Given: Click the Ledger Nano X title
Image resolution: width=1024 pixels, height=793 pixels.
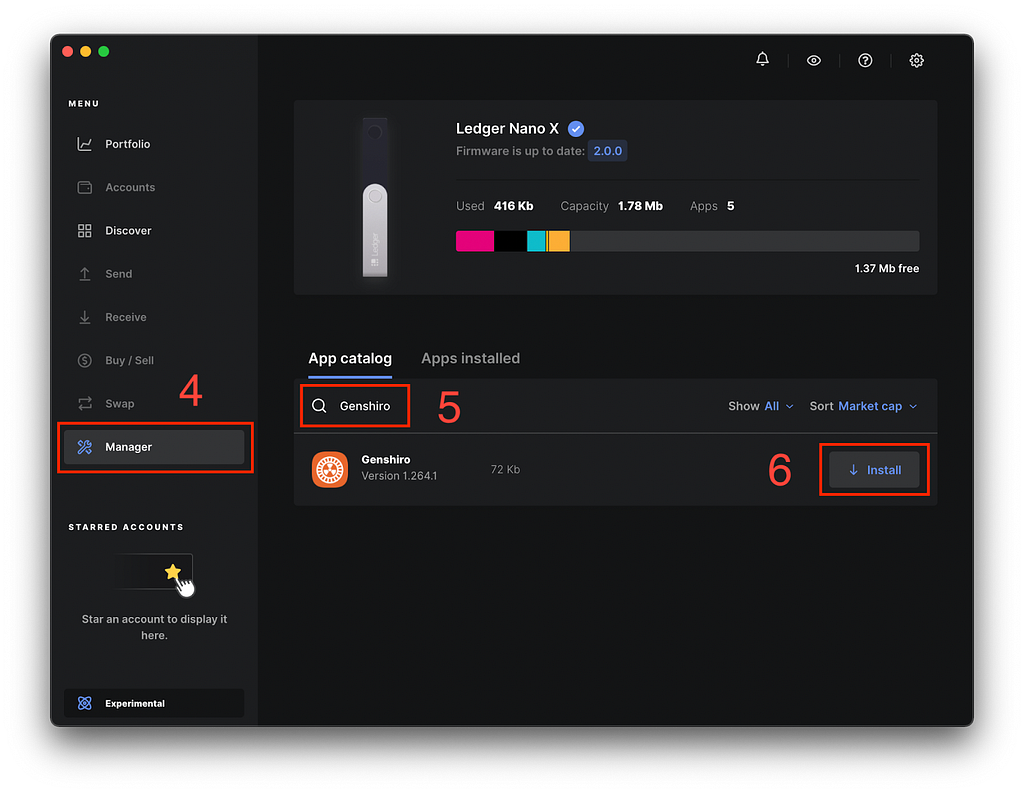Looking at the screenshot, I should 507,129.
